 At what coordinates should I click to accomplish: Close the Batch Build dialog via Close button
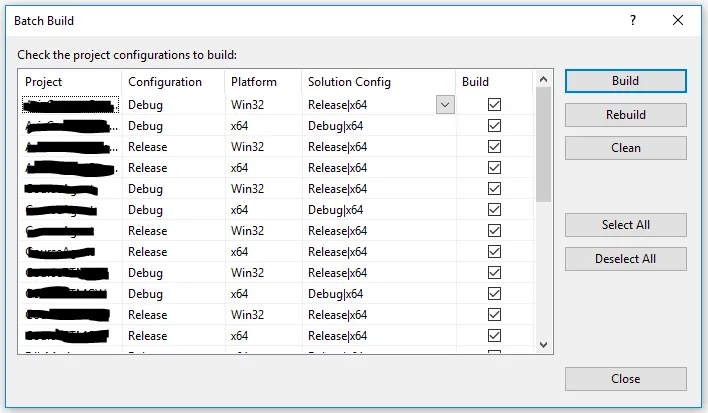[625, 379]
